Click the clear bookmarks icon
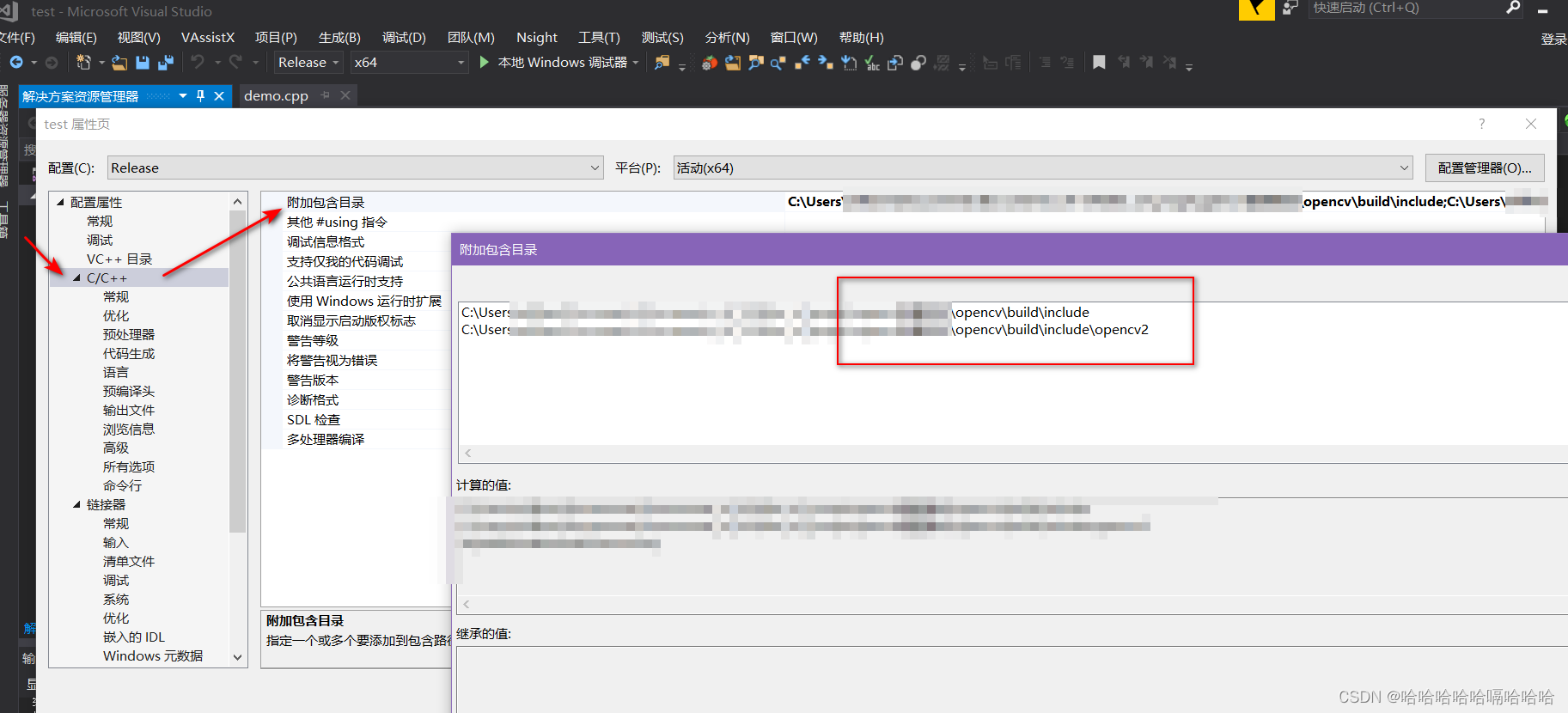The height and width of the screenshot is (713, 1568). coord(1169,62)
